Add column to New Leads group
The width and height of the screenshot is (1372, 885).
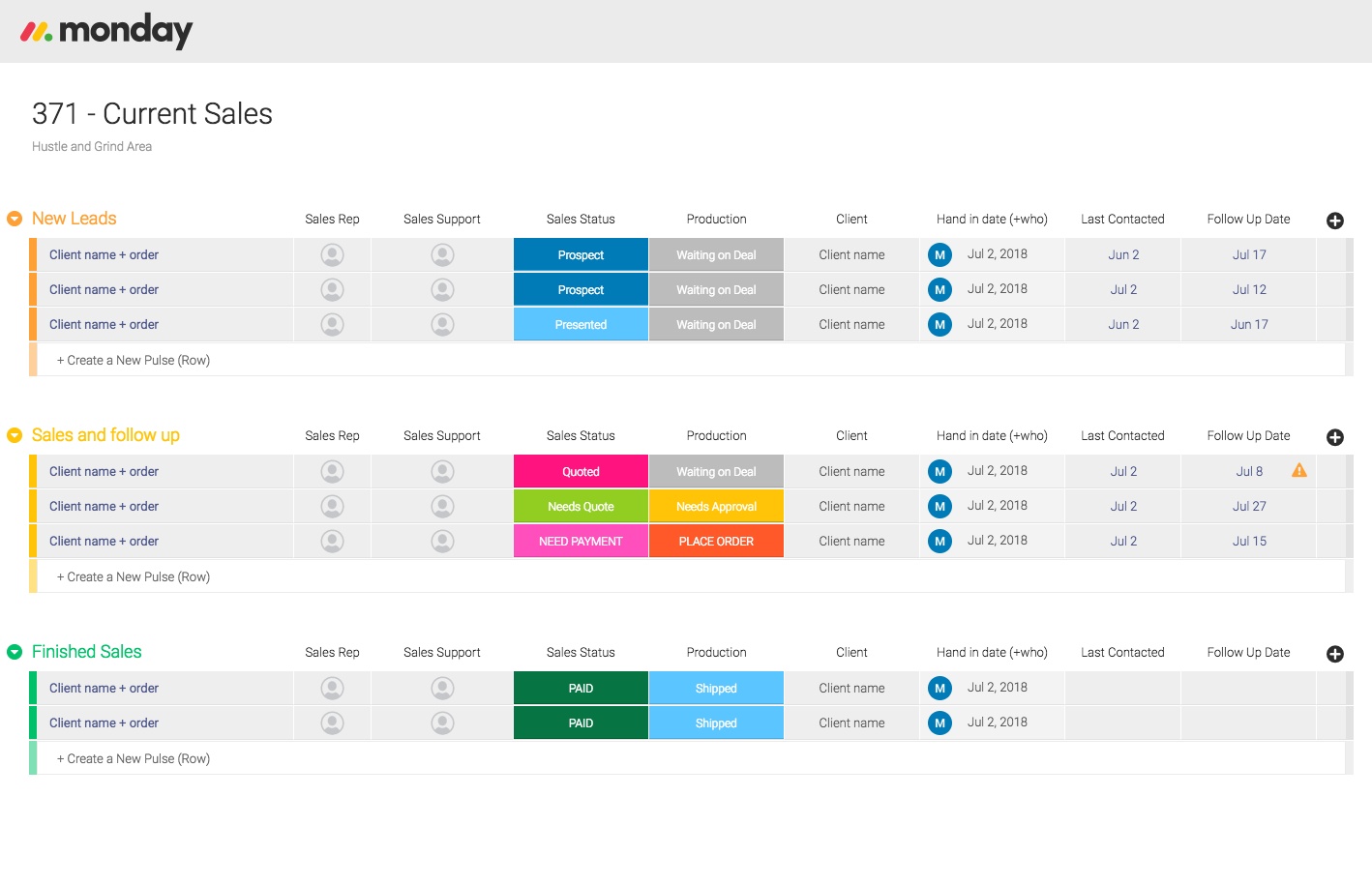click(x=1334, y=221)
